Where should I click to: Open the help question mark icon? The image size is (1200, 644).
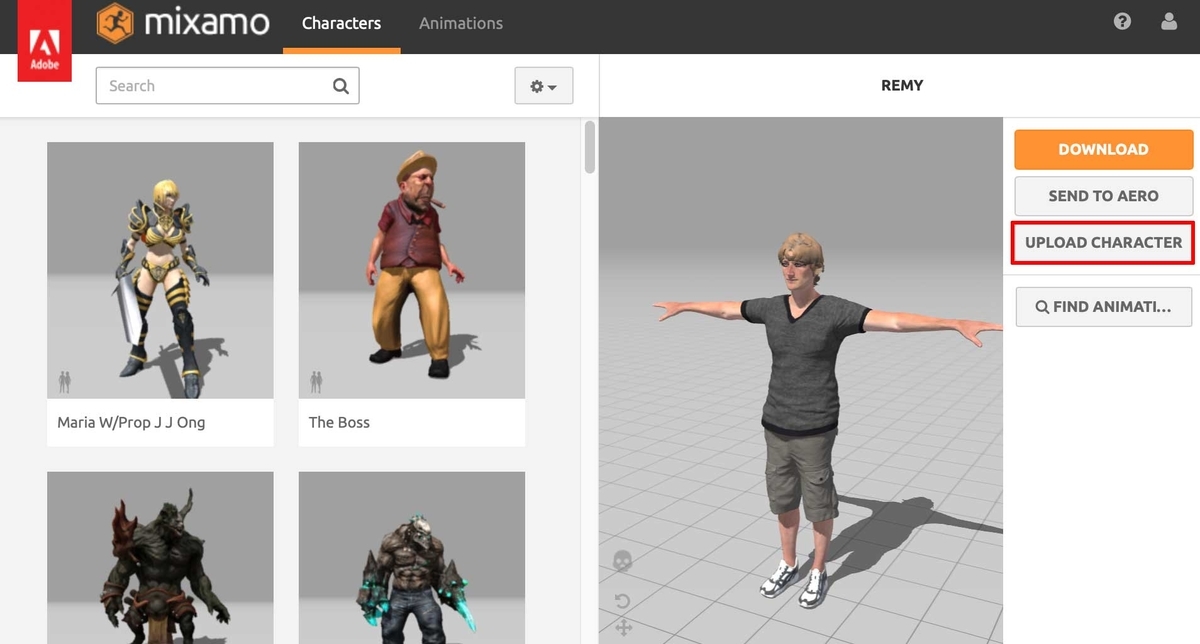point(1122,21)
